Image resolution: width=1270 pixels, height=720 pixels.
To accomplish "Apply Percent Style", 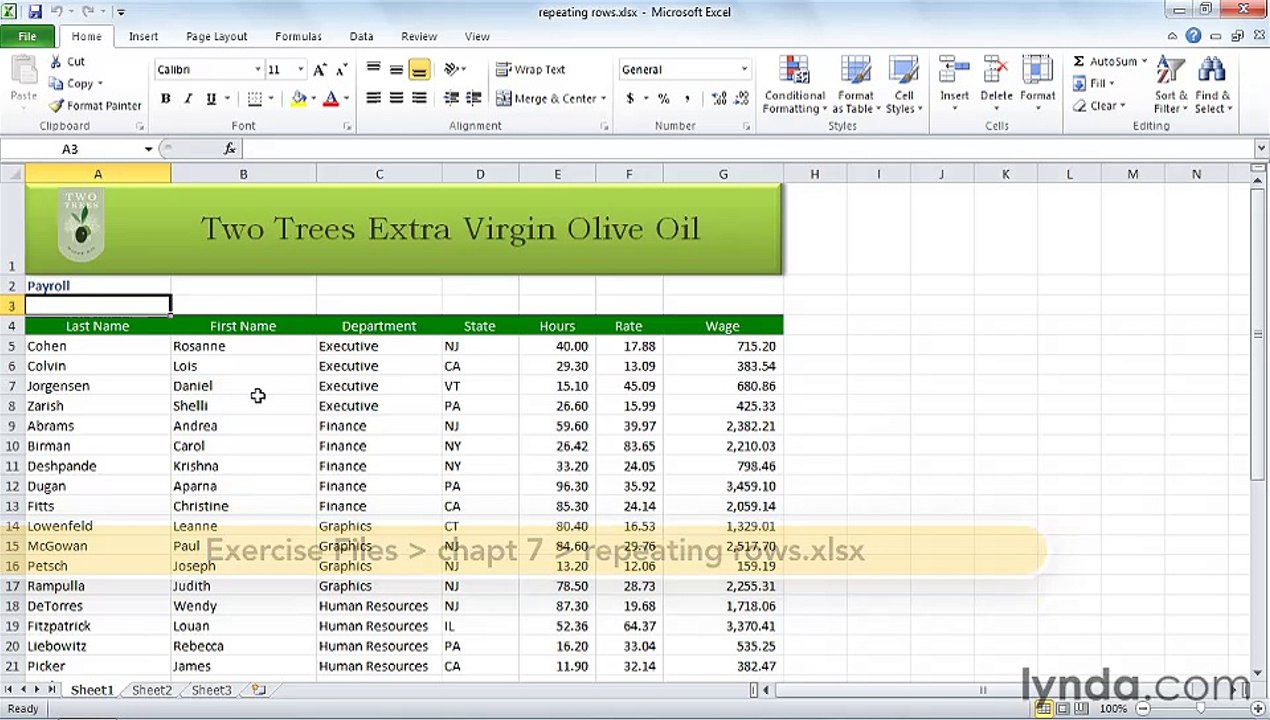I will coord(663,99).
